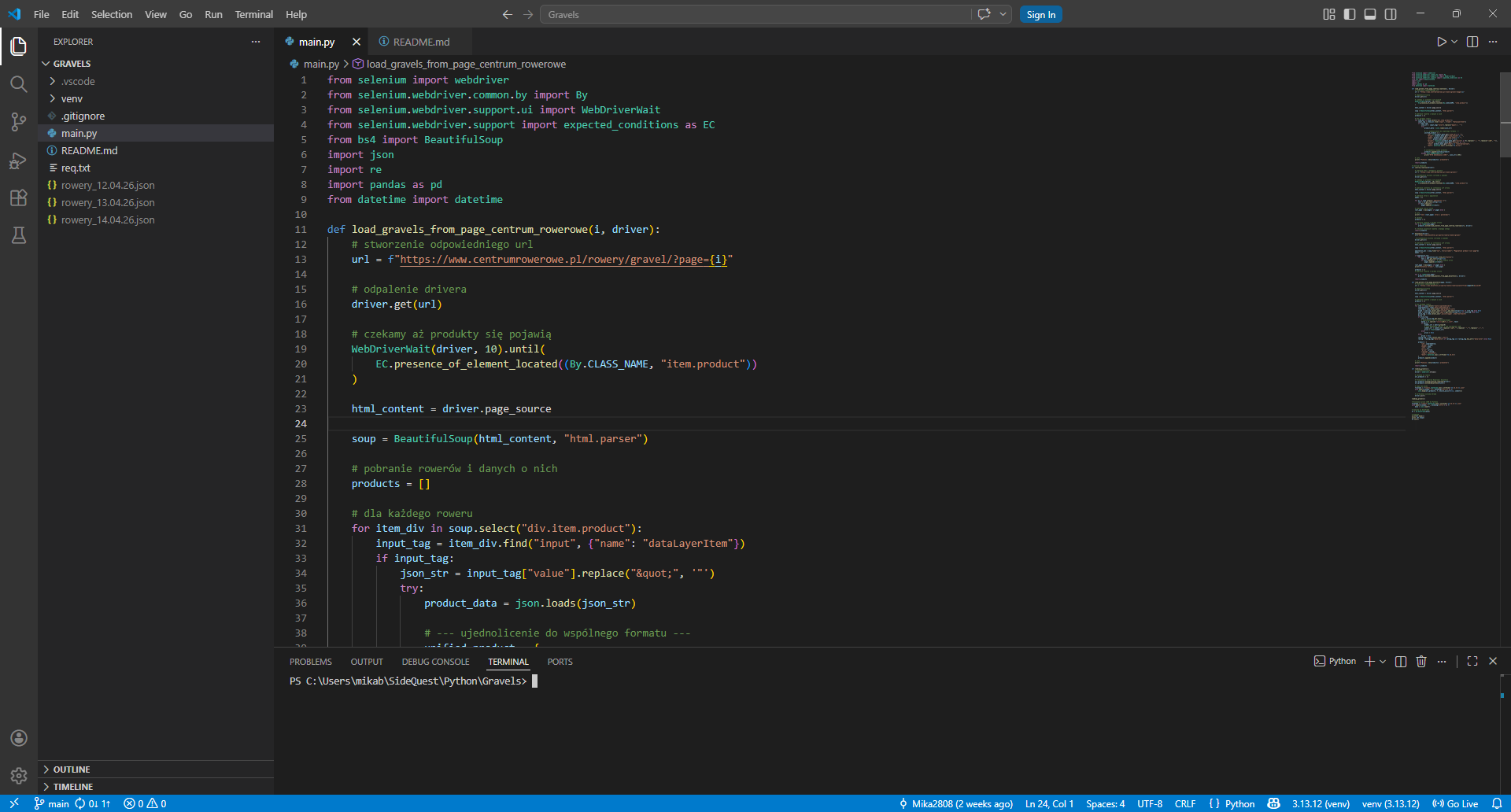Open the Source Control view

pos(19,122)
